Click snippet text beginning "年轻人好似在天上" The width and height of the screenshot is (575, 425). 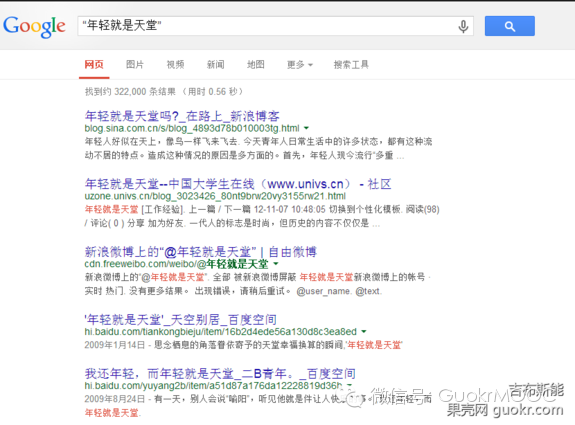(x=259, y=149)
